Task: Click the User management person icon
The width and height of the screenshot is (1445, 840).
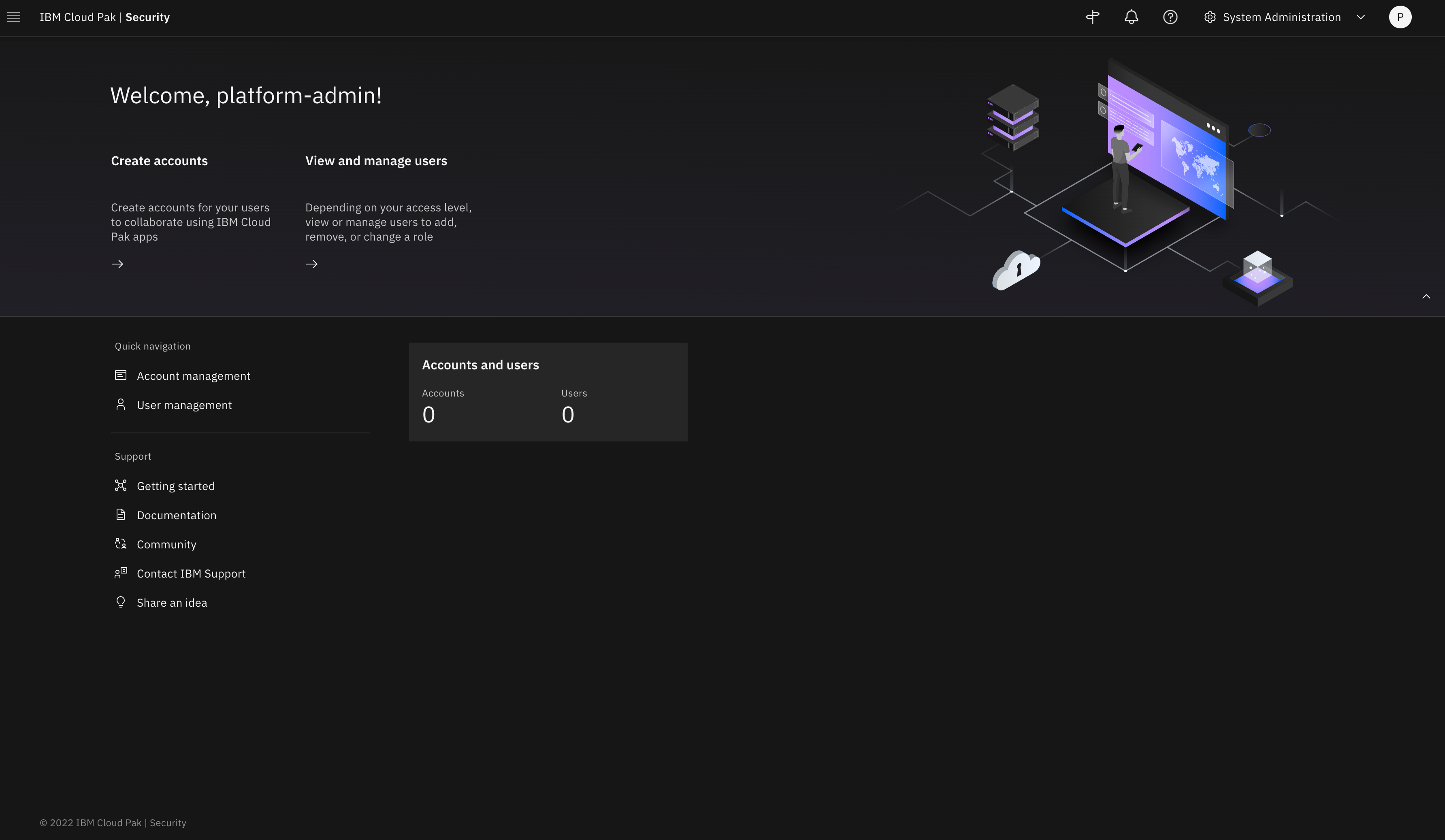Action: (120, 404)
